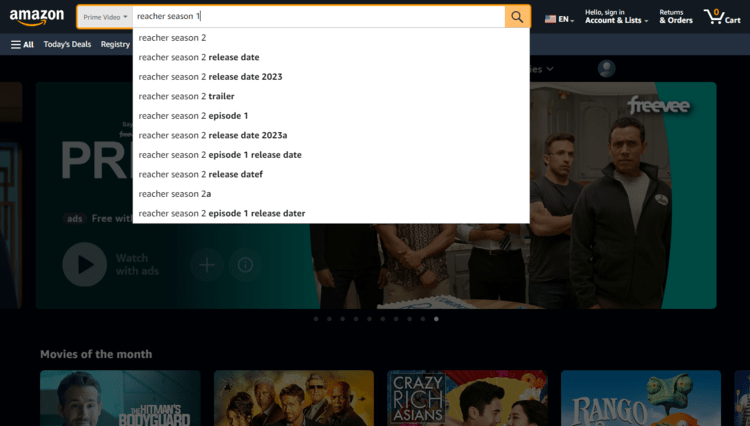This screenshot has height=426, width=750.
Task: Open the EN language selector
Action: pos(559,19)
